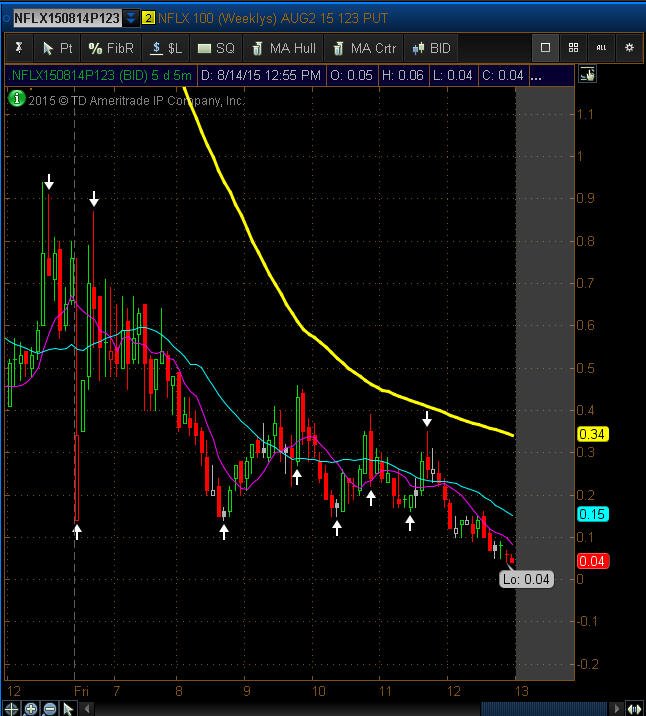Activate the FibR Fibonacci retracement tool
646x716 pixels.
pyautogui.click(x=111, y=48)
